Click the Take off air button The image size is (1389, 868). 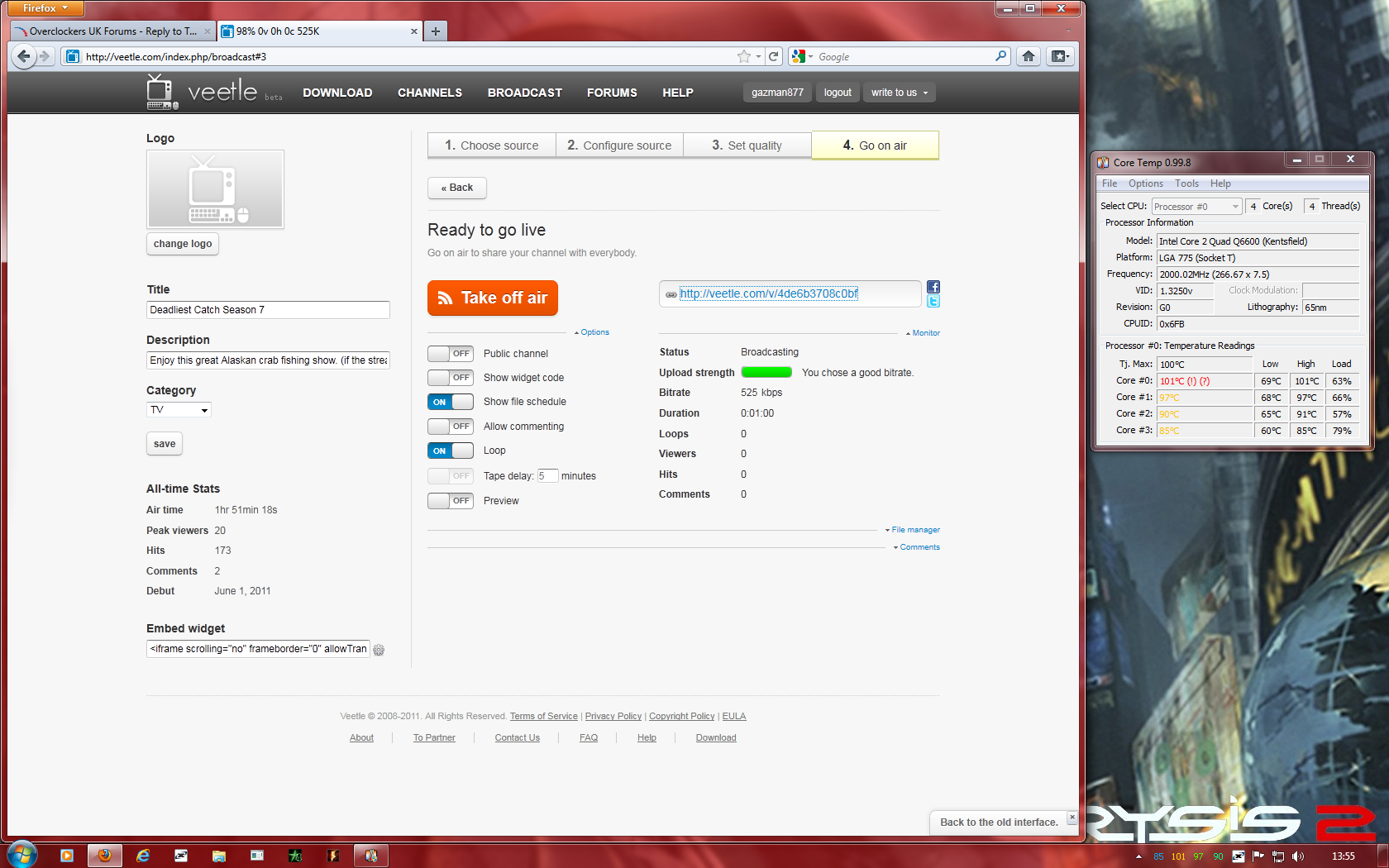(x=493, y=298)
